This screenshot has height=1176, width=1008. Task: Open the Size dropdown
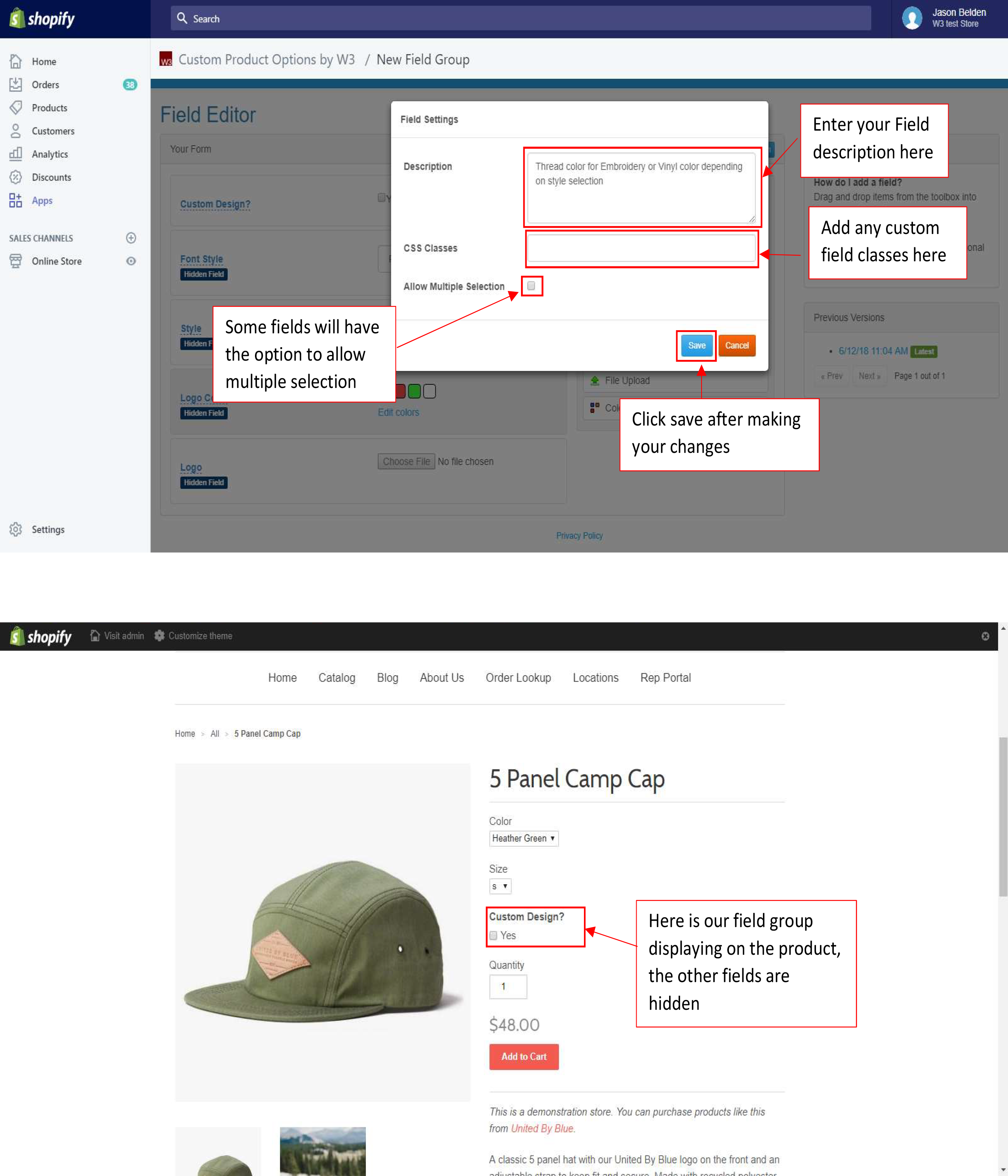click(x=500, y=886)
